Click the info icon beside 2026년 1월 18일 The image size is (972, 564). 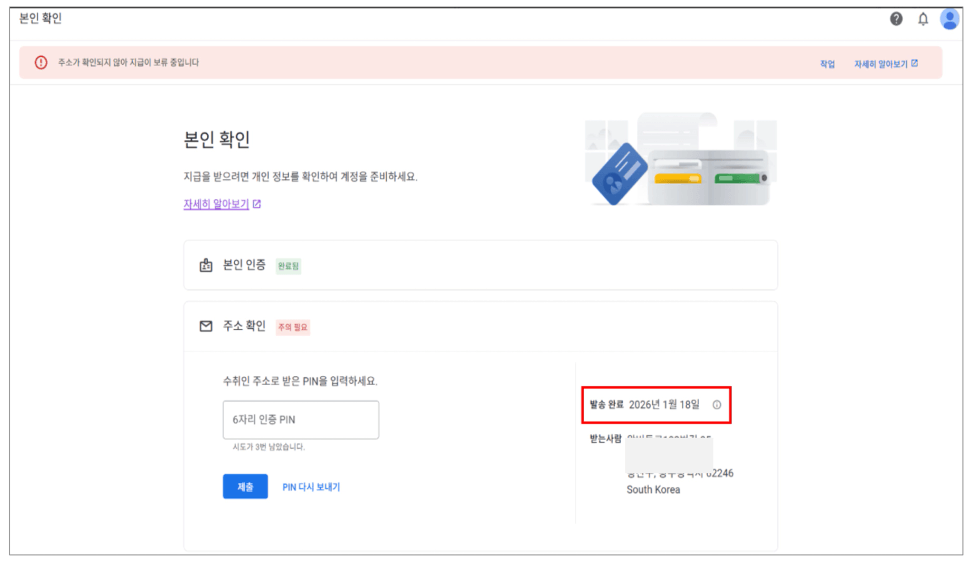pos(717,405)
